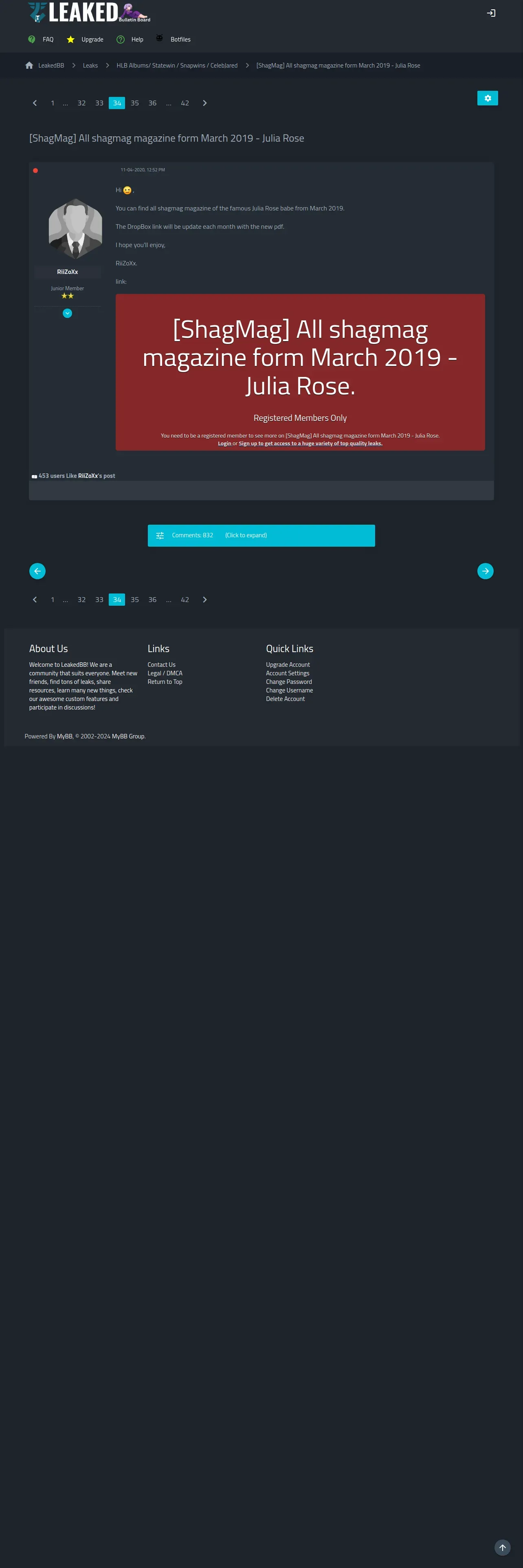Image resolution: width=523 pixels, height=1568 pixels.
Task: Open the Botfiles menu link
Action: [180, 39]
